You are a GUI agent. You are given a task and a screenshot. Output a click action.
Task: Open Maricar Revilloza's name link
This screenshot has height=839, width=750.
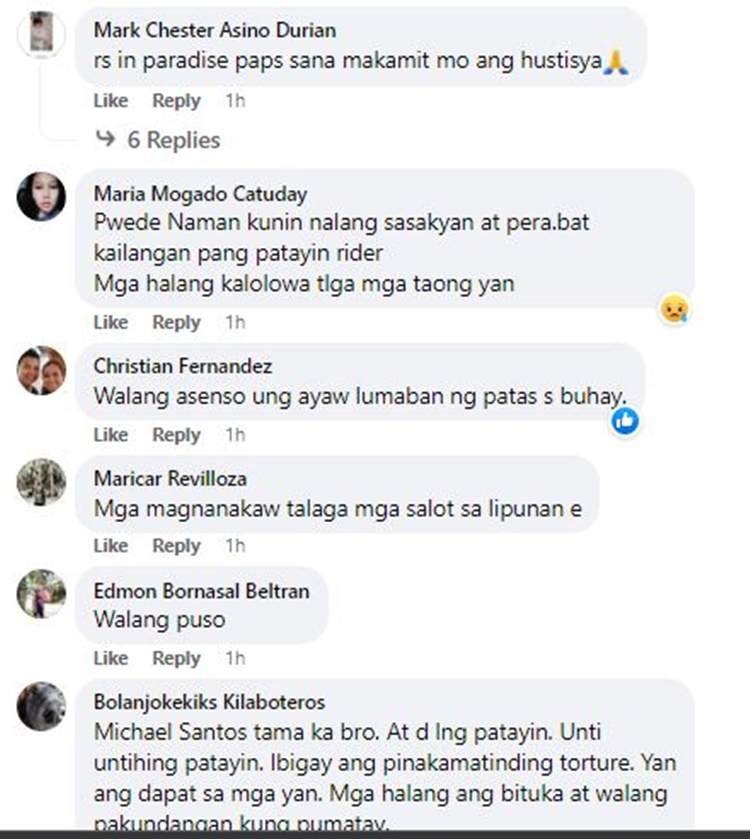[170, 478]
